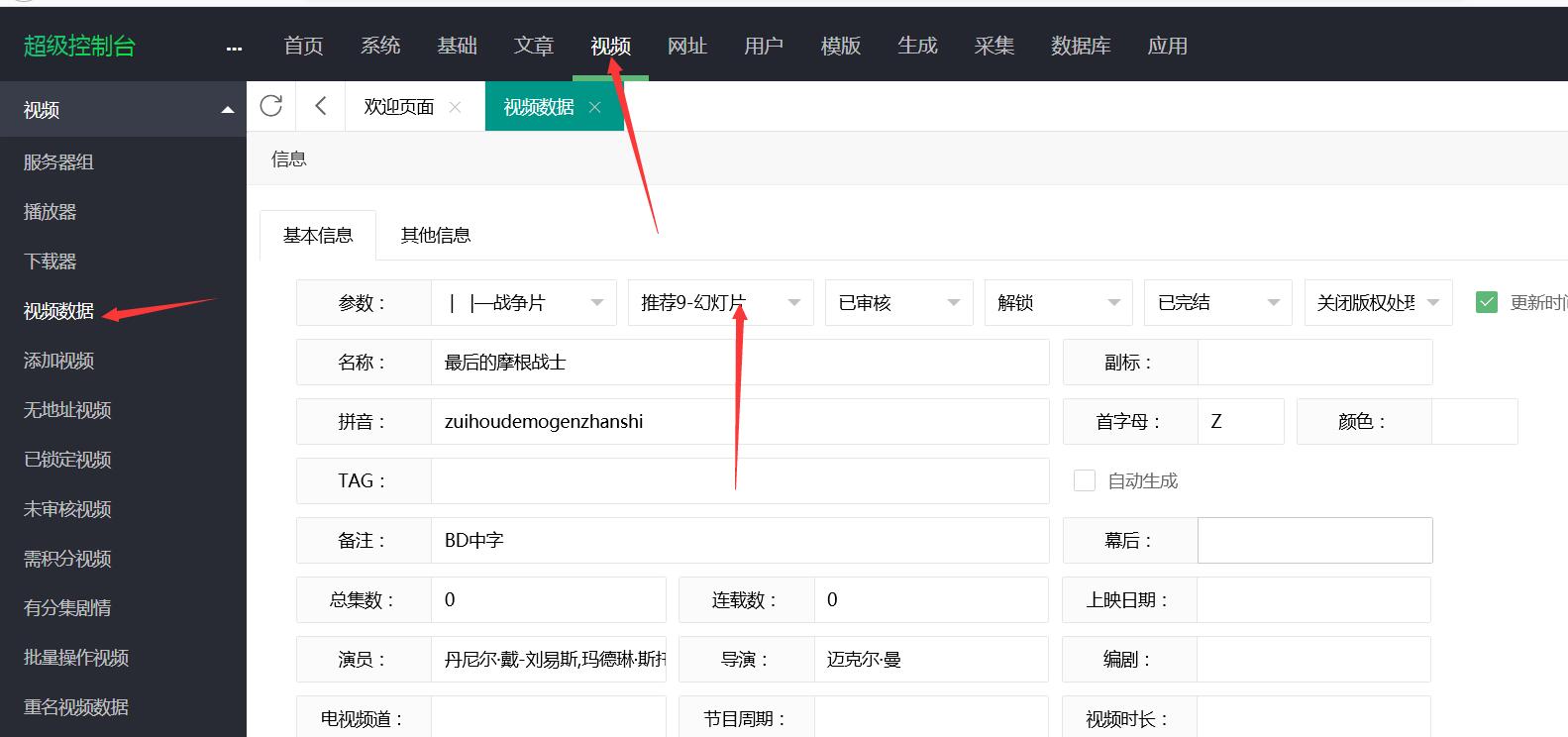Click the 视频时长 input field
Screen dimensions: 1568x737
tap(1313, 717)
